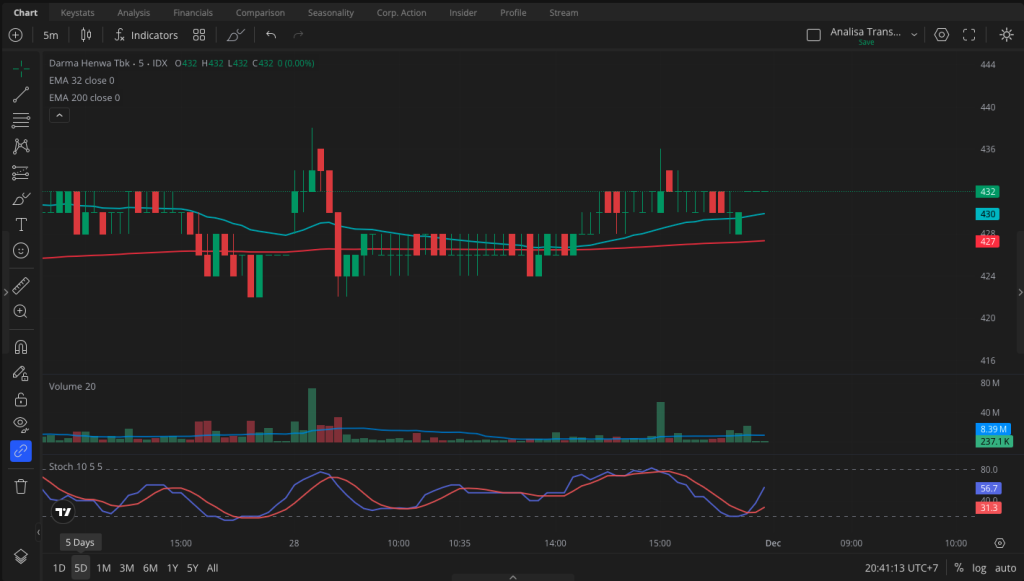
Task: Collapse the EMA indicators legend arrow
Action: (x=59, y=114)
